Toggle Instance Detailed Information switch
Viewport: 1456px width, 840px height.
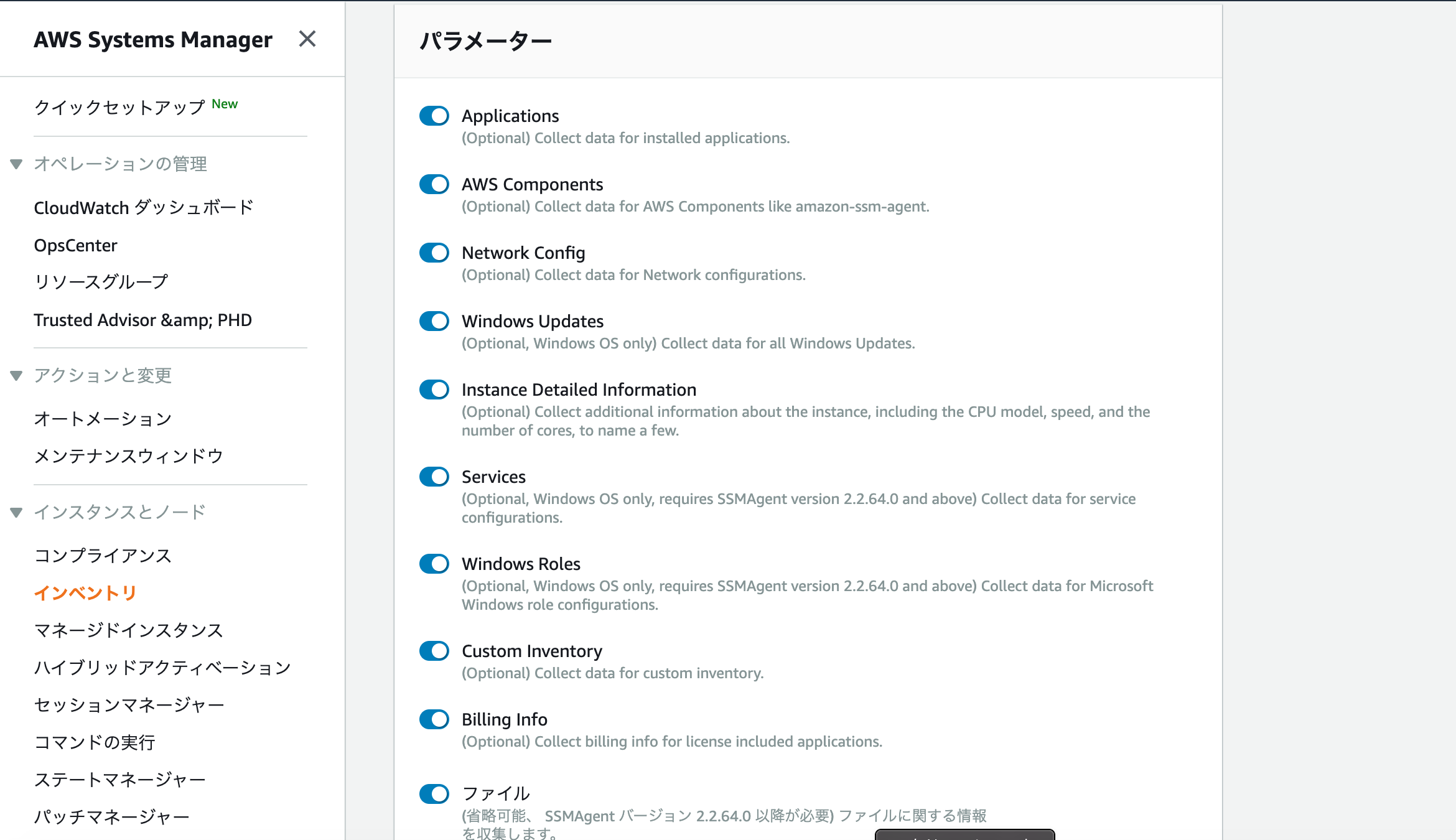click(x=434, y=390)
